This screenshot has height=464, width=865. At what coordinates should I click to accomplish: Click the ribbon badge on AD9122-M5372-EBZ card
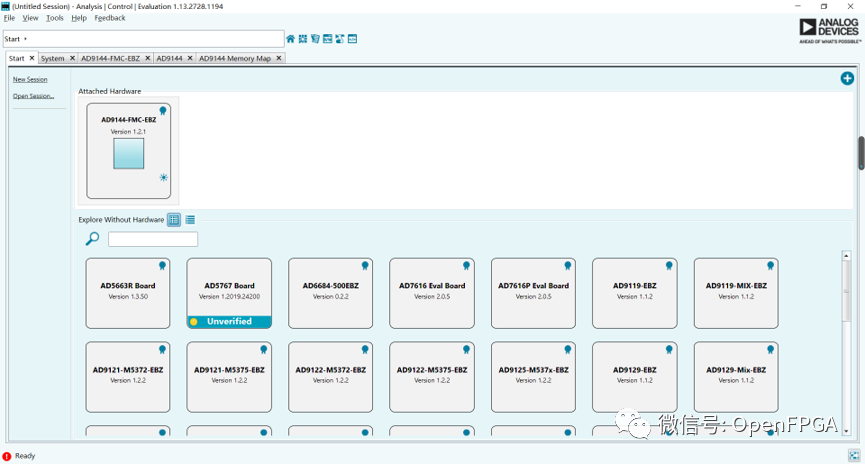point(365,350)
